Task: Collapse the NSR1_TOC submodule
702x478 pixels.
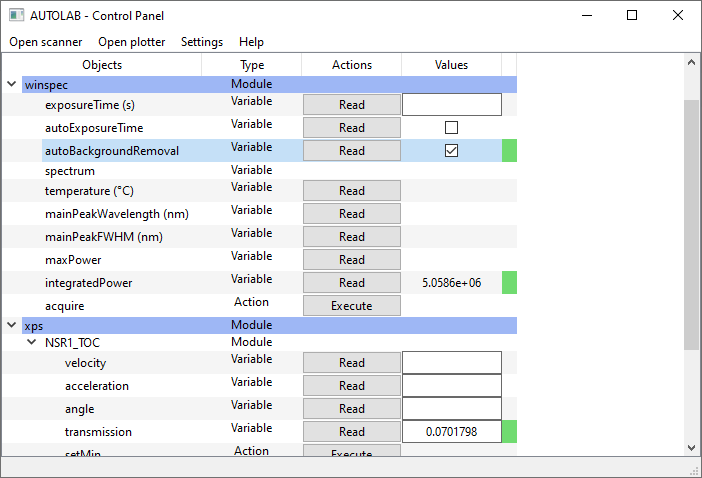Action: pos(32,342)
